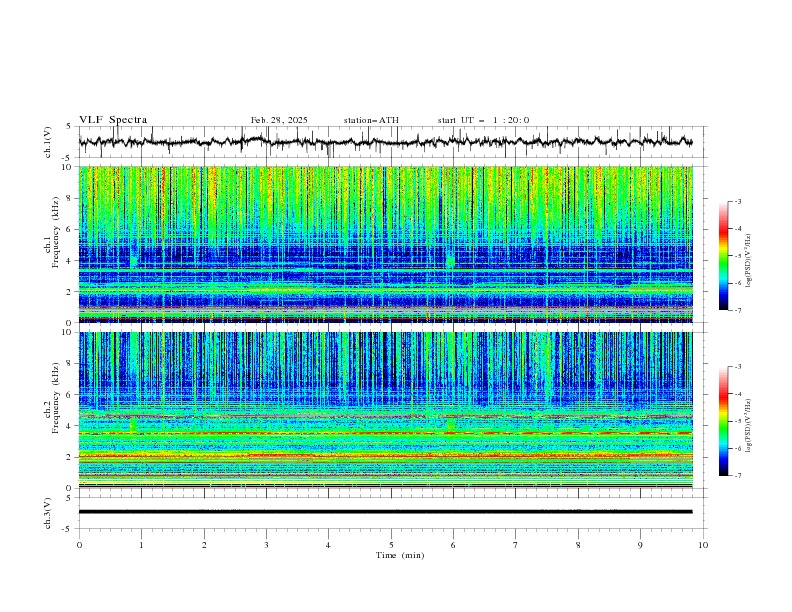Click the 'Time (min)' axis label

click(400, 555)
